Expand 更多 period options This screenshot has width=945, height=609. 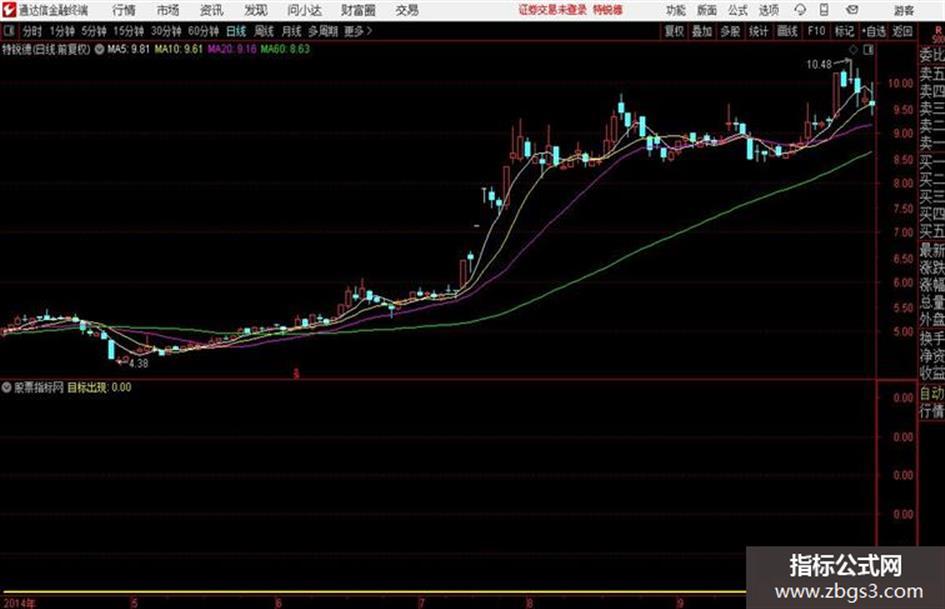[358, 31]
